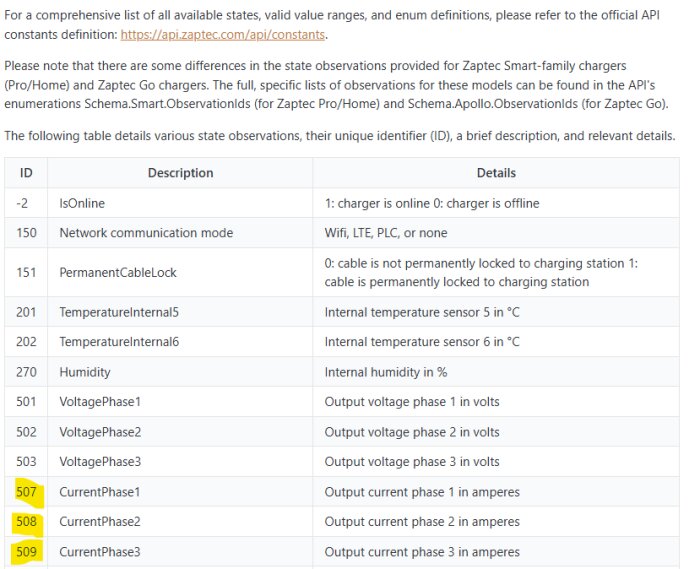Viewport: 700px width, 569px height.
Task: Select the CurrentPhase1 description cell
Action: [x=180, y=492]
